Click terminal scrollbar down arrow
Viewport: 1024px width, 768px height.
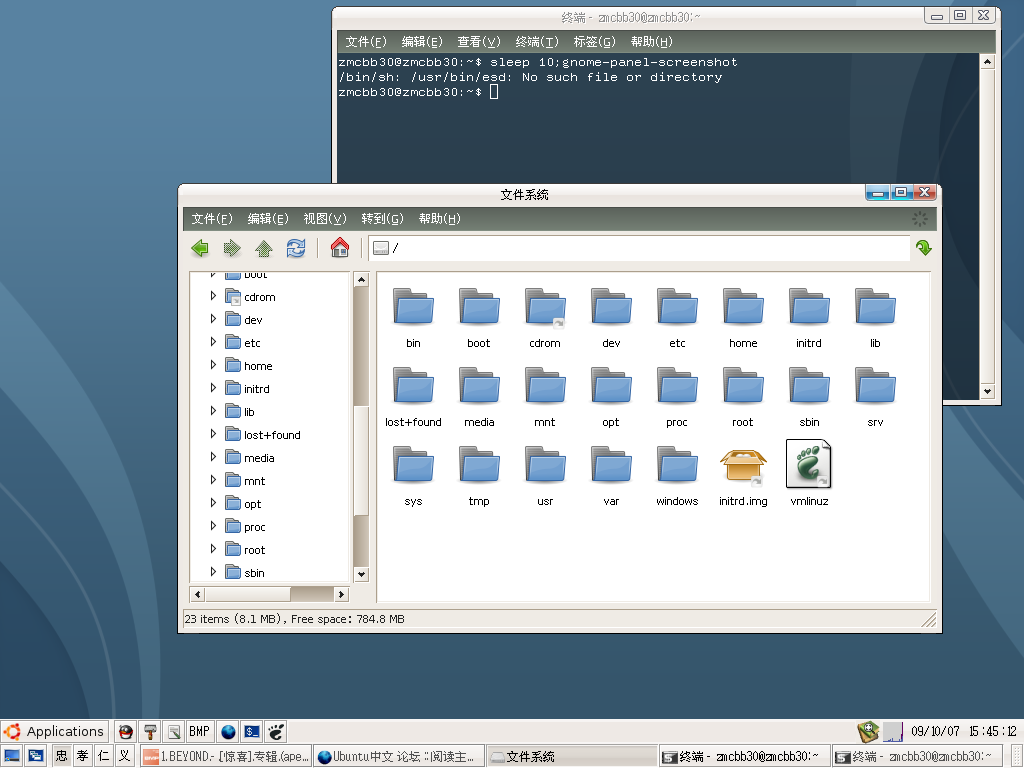click(x=987, y=391)
